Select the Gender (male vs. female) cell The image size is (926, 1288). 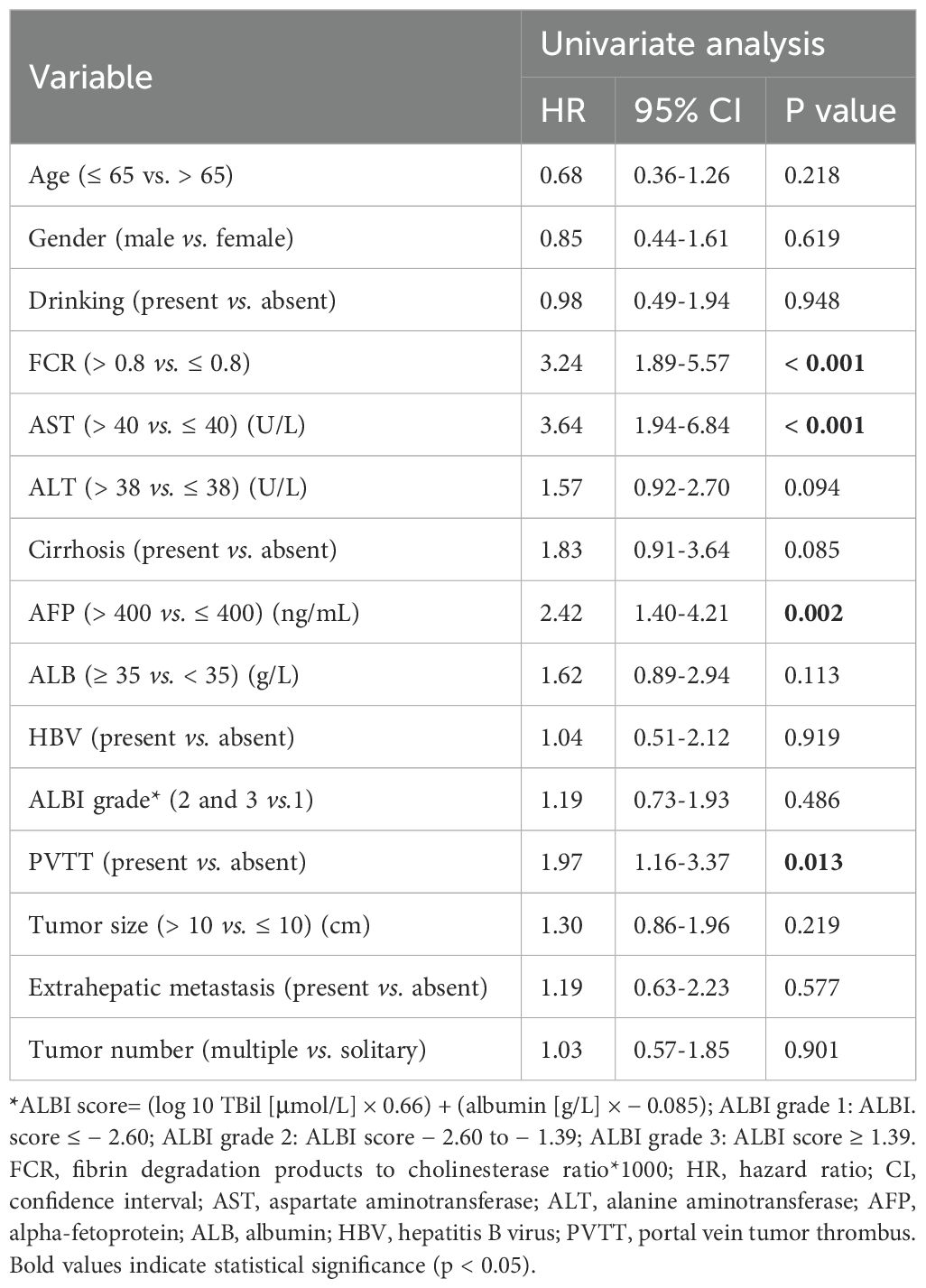[161, 237]
